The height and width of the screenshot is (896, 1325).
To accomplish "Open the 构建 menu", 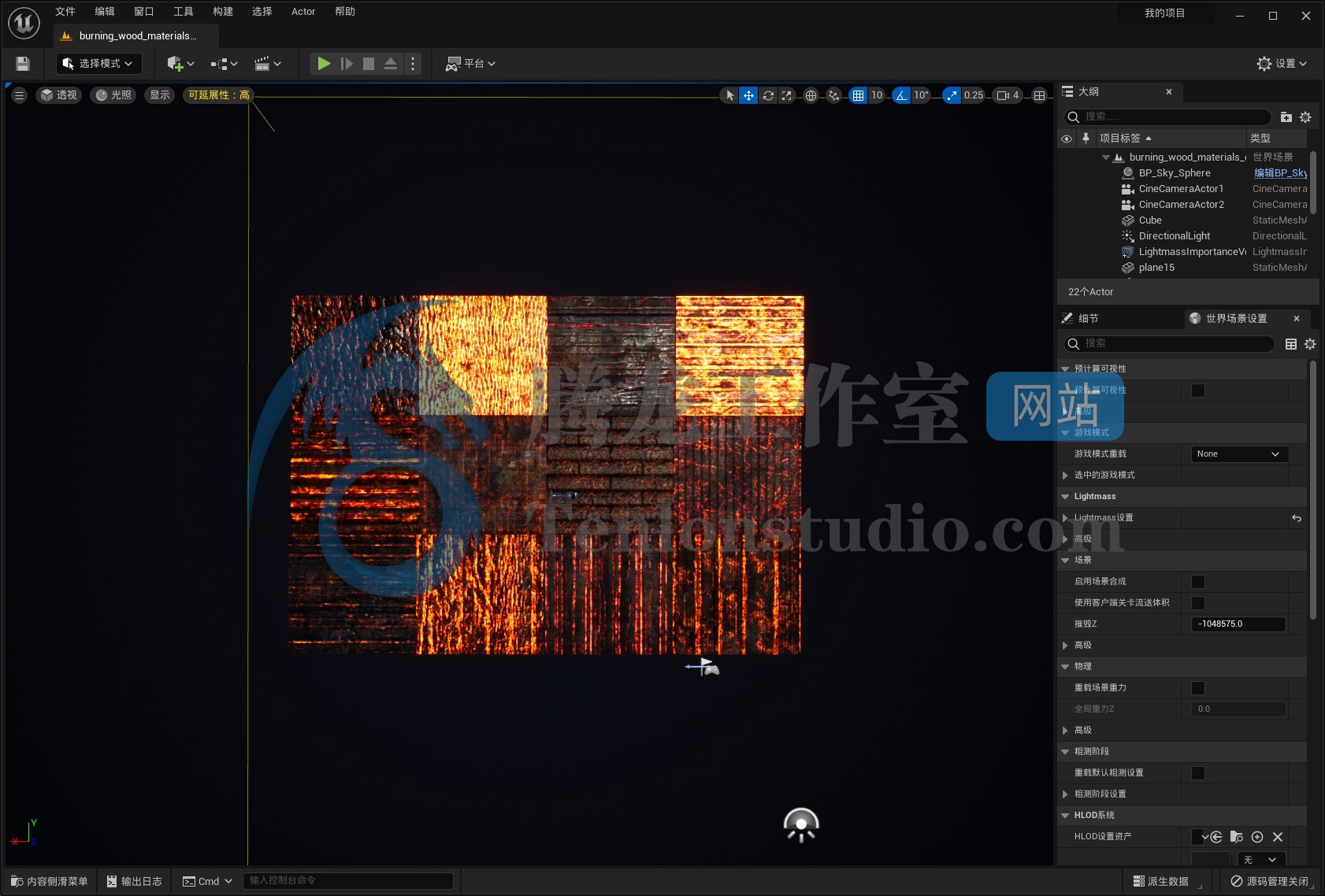I will 223,12.
